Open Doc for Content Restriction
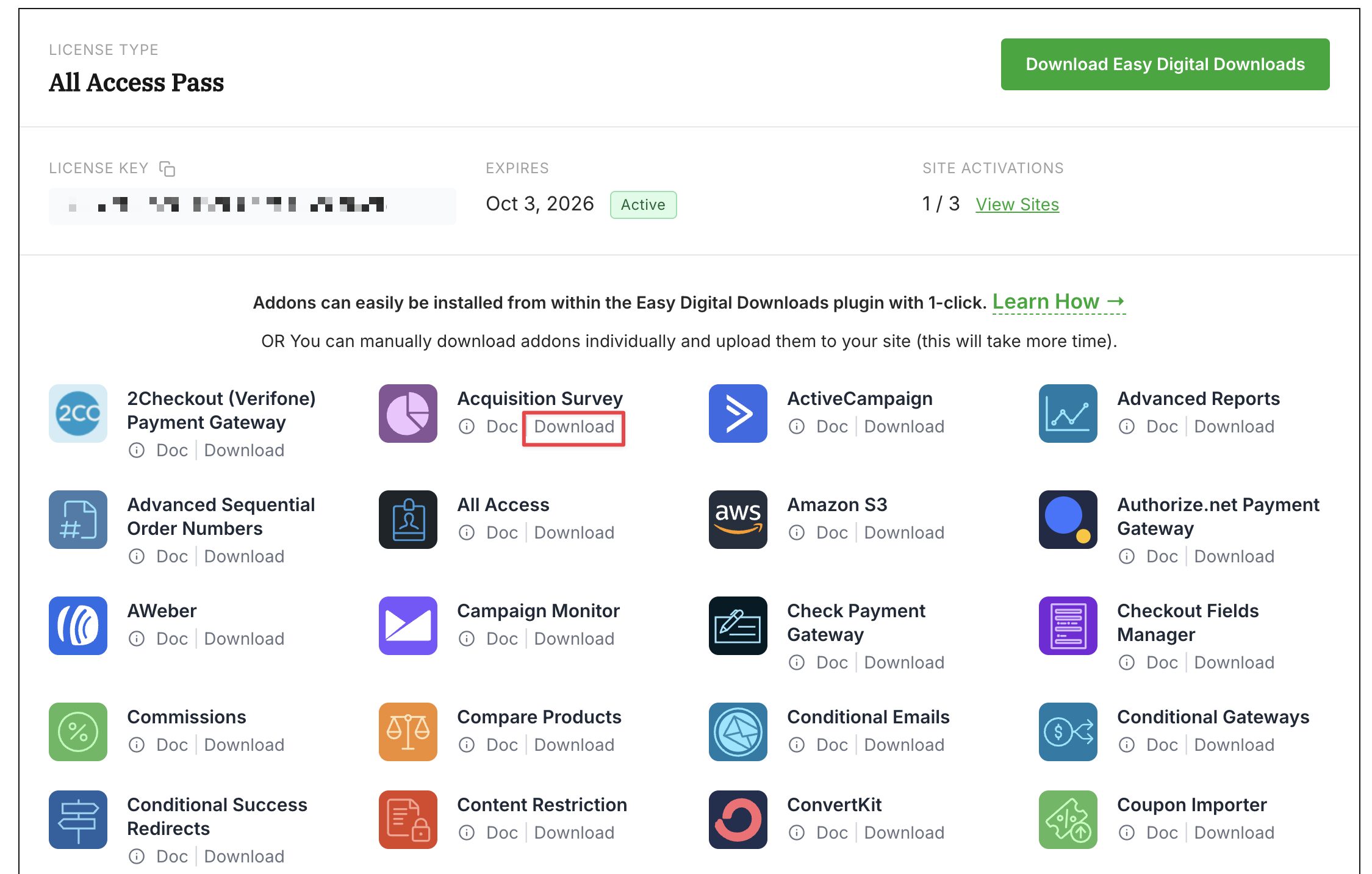This screenshot has height=874, width=1372. [502, 833]
